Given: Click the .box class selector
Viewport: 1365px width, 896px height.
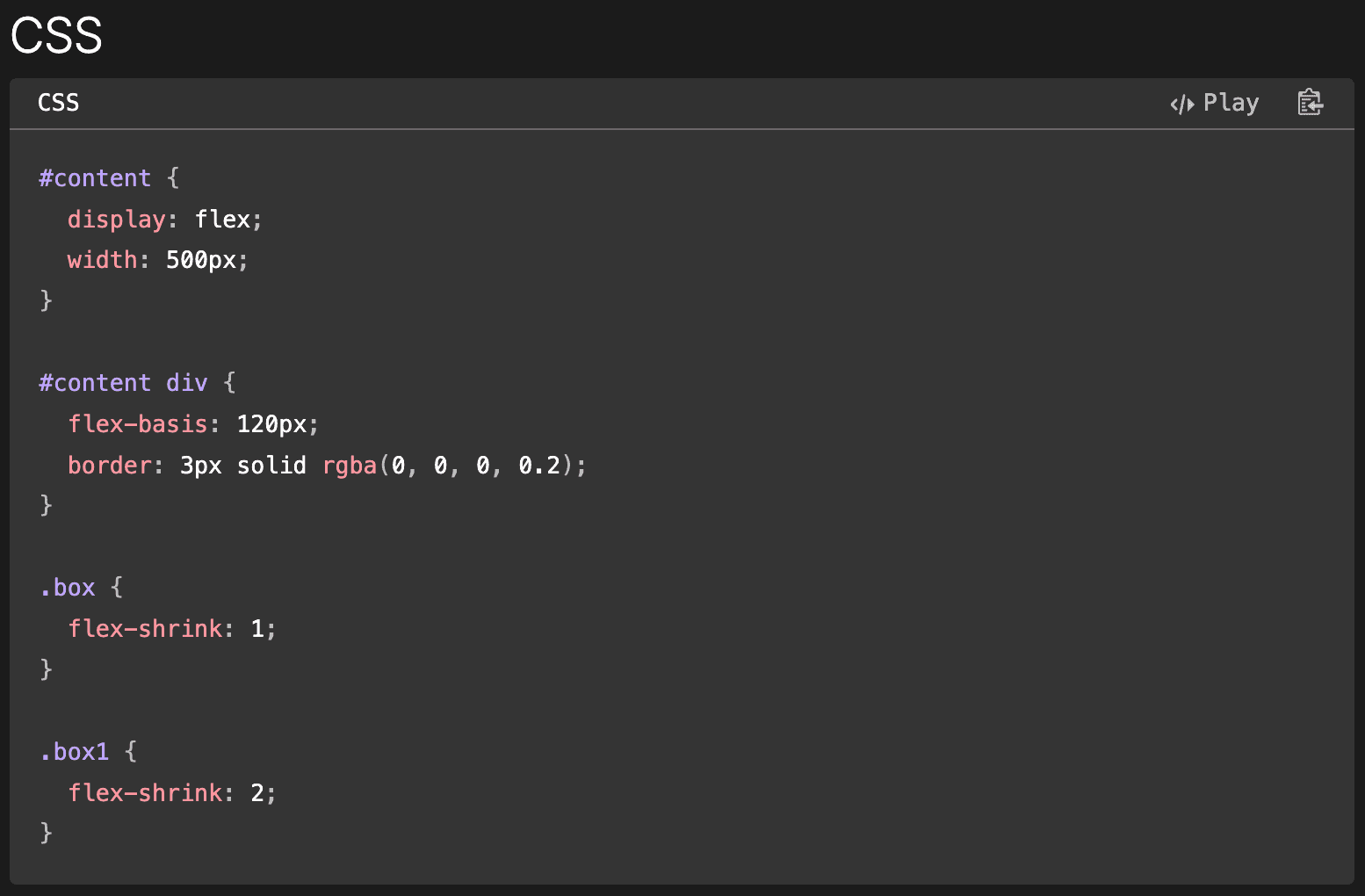Looking at the screenshot, I should (68, 588).
